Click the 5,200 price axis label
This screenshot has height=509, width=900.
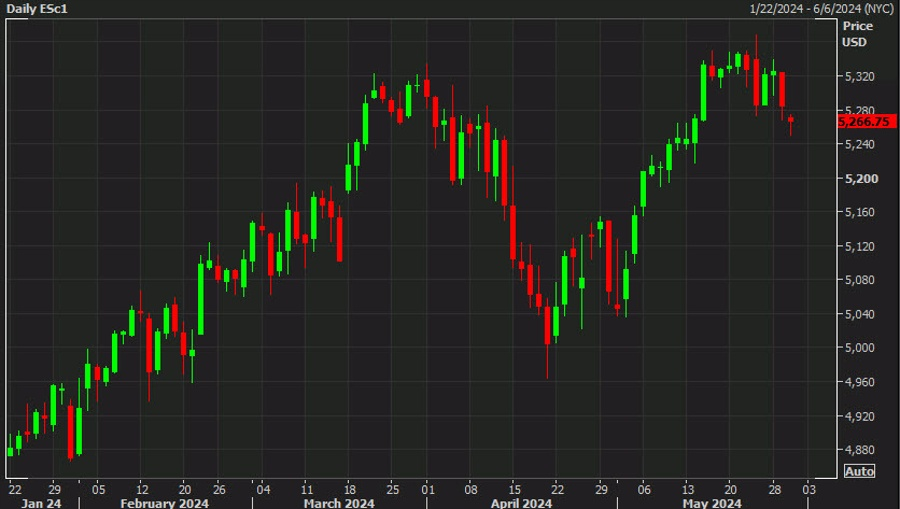[x=862, y=178]
